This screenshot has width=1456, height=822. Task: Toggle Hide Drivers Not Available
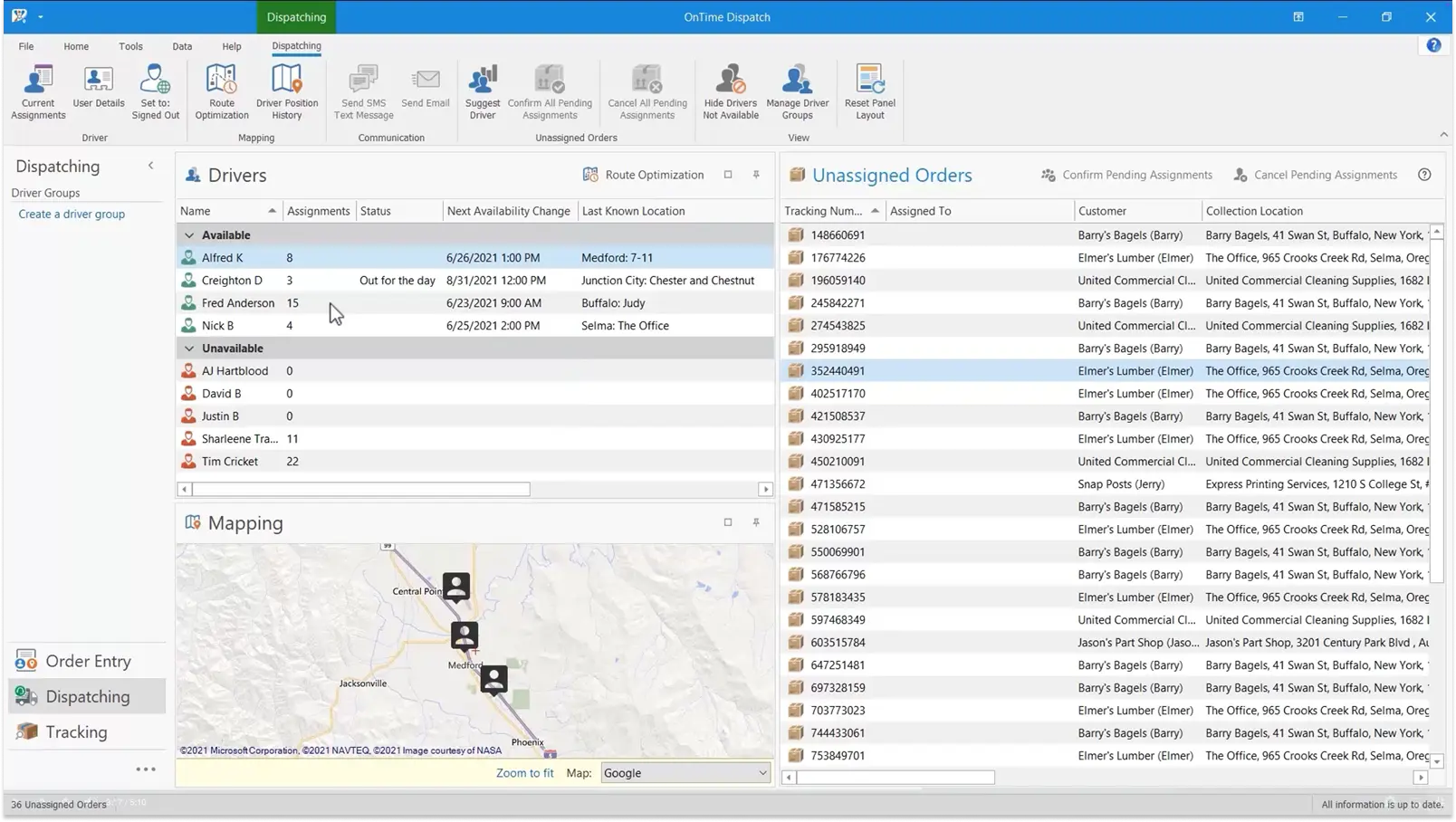730,91
